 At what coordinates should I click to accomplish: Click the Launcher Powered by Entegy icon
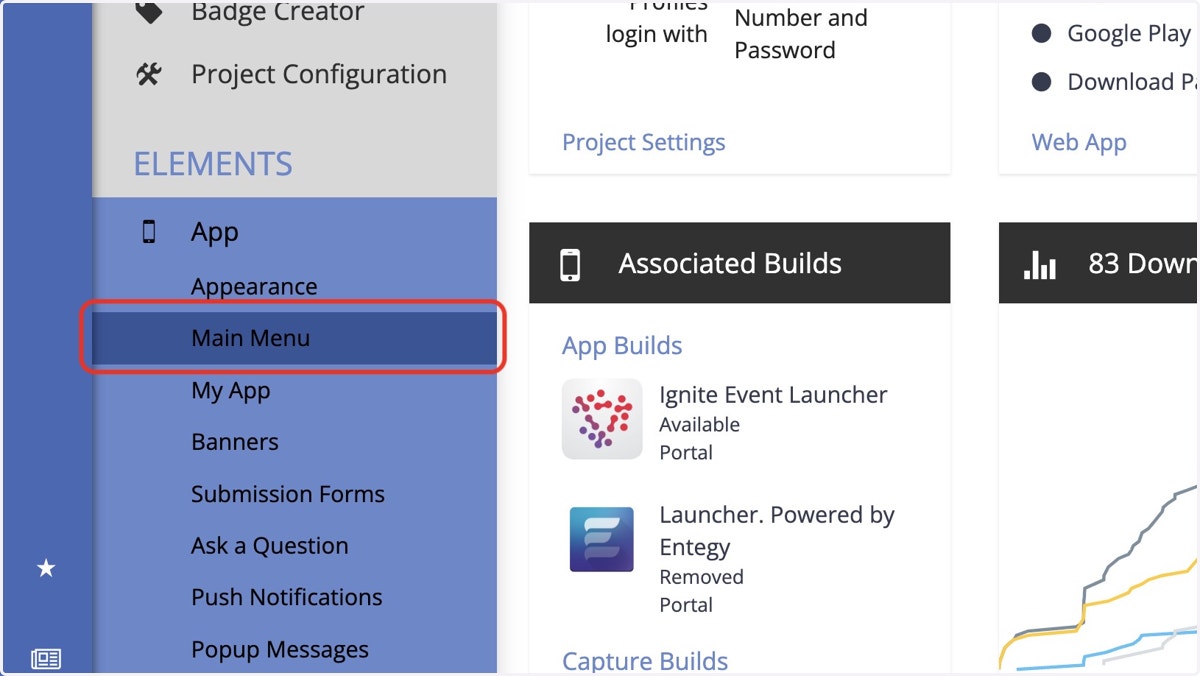[602, 540]
